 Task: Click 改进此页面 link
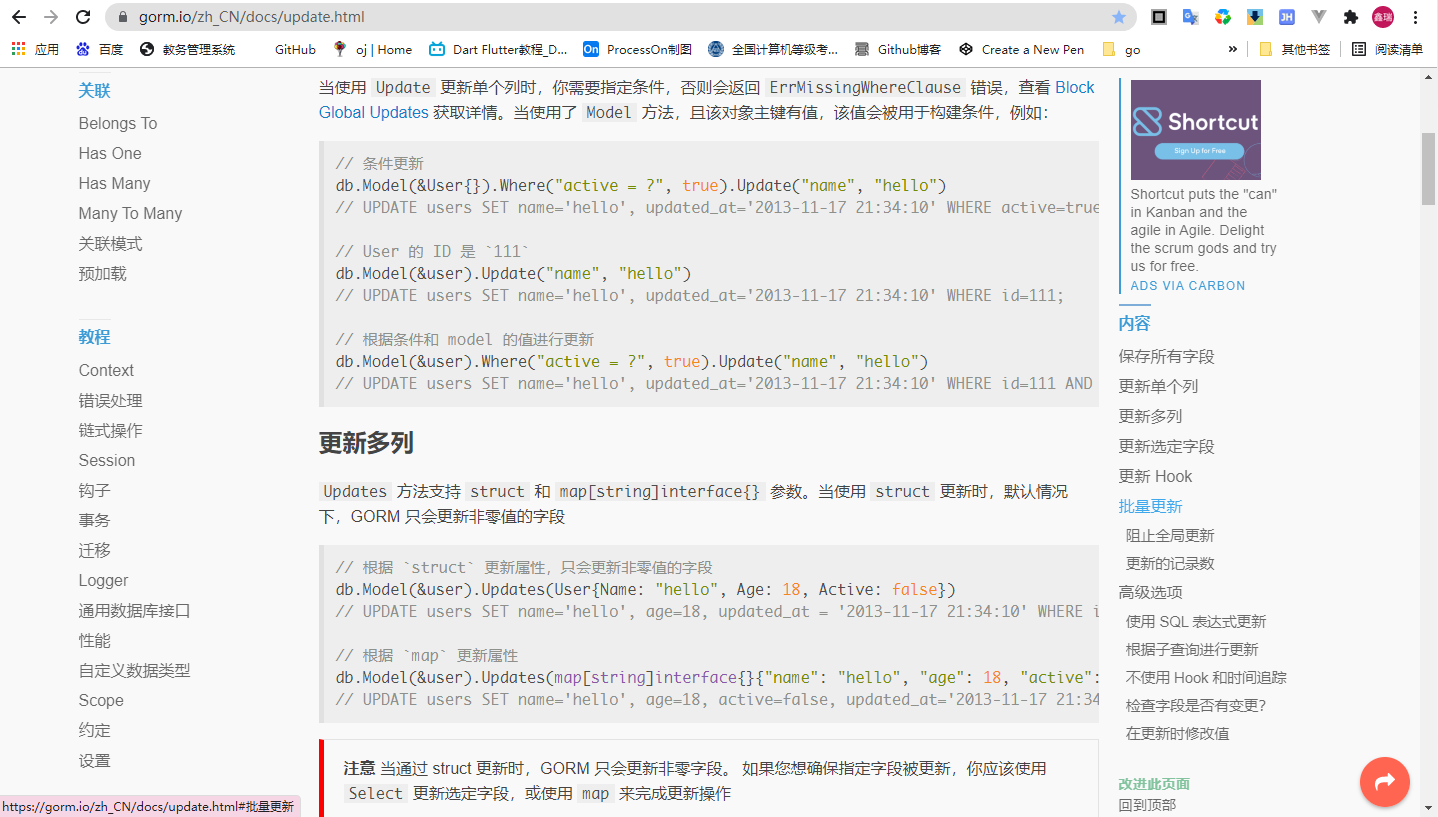tap(1154, 784)
